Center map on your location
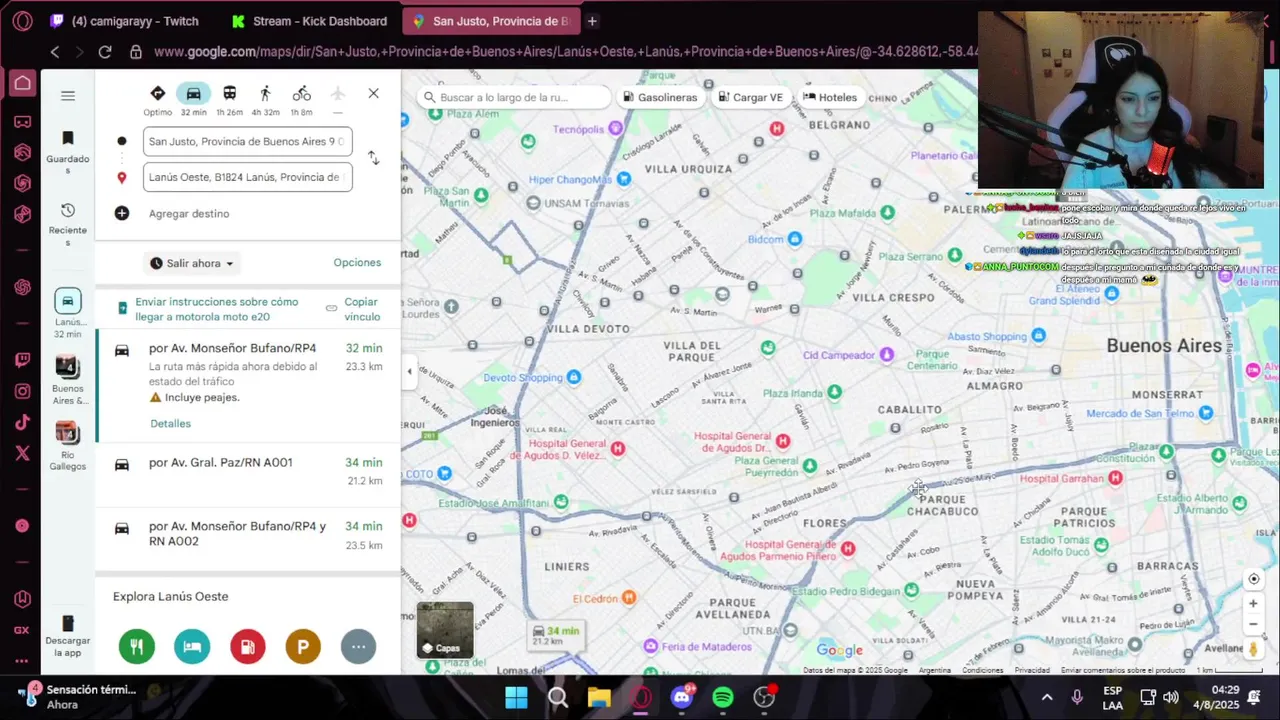1280x720 pixels. pyautogui.click(x=1253, y=579)
